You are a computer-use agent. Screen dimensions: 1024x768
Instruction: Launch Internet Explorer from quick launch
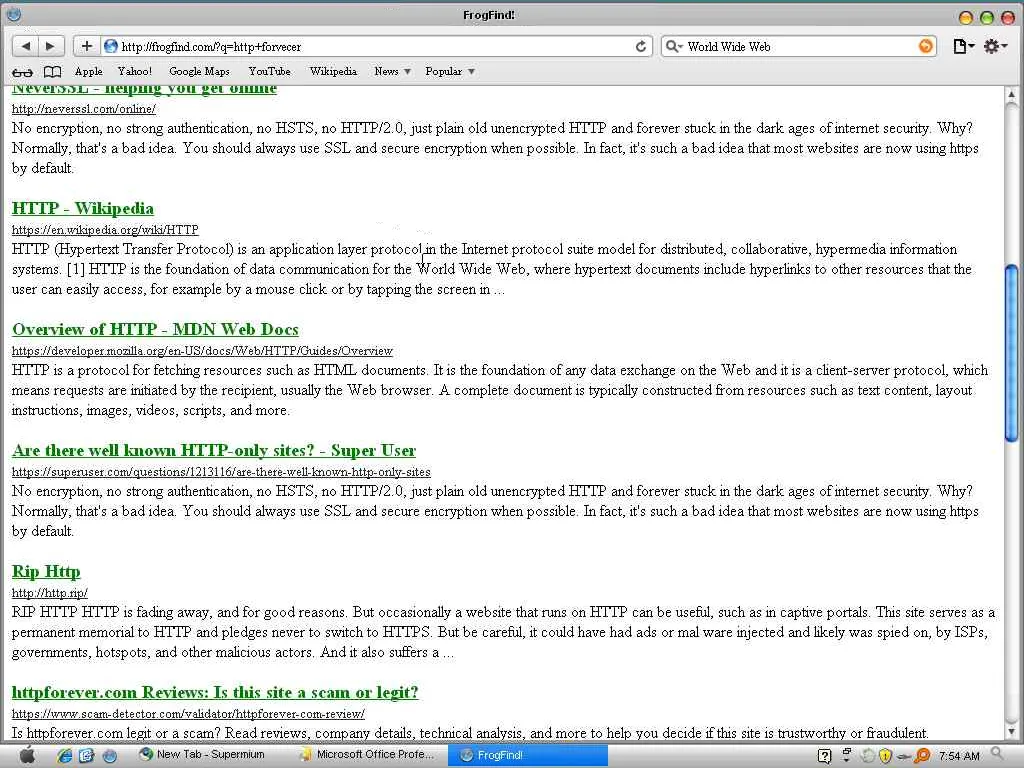[64, 756]
